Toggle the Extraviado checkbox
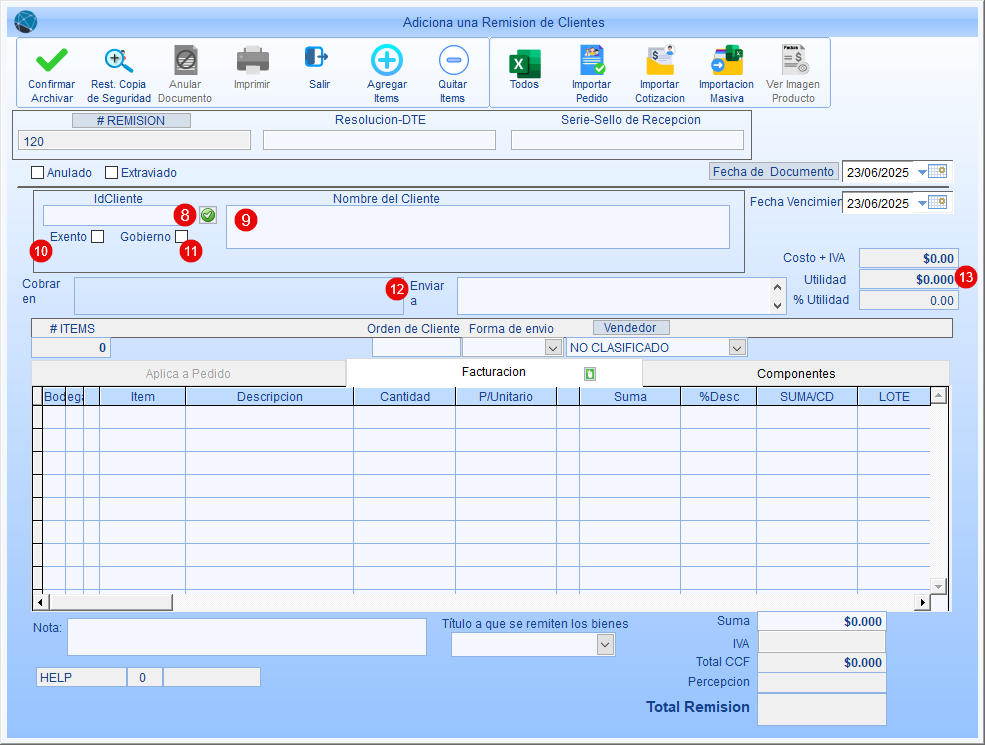985x745 pixels. click(111, 172)
